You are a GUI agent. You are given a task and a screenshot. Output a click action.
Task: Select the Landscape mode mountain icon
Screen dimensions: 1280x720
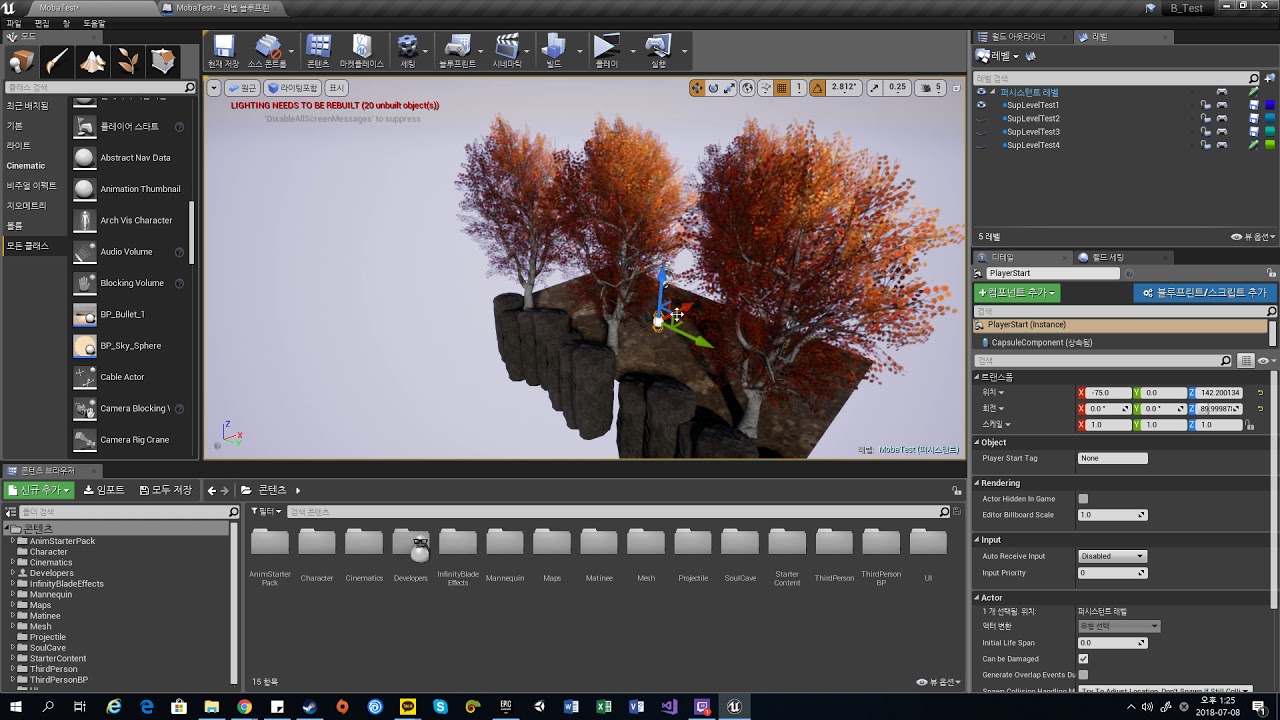[x=92, y=62]
